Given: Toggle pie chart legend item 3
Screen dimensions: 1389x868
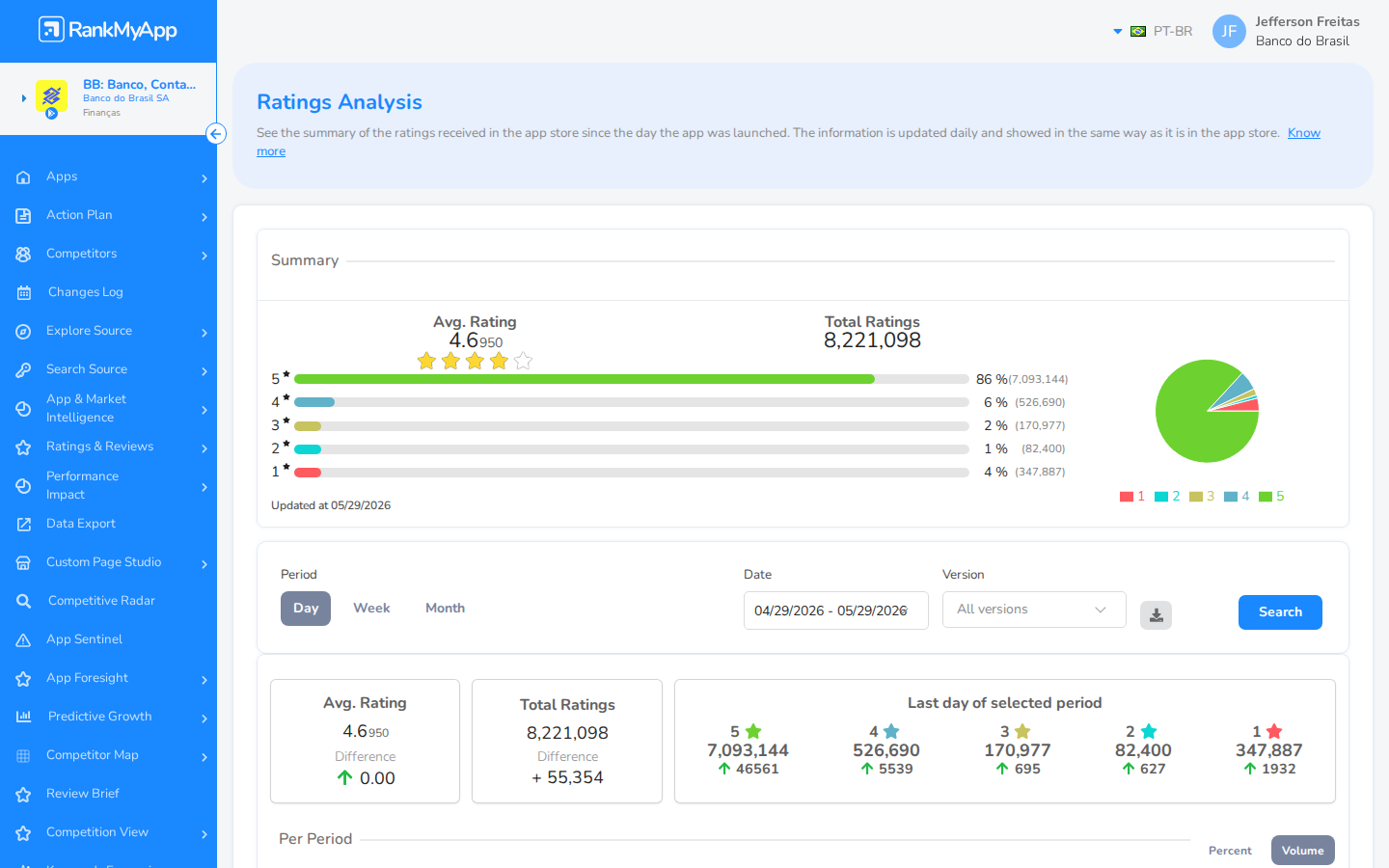Looking at the screenshot, I should tap(1202, 497).
